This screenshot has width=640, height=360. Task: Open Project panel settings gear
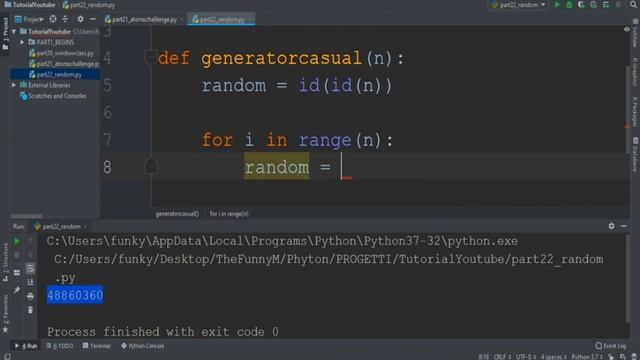tap(80, 19)
